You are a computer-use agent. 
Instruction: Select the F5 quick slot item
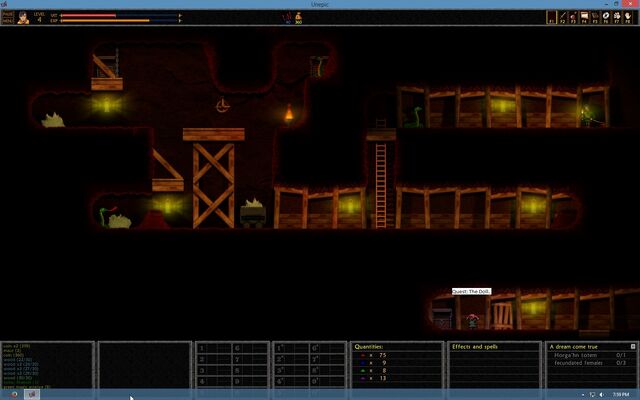(595, 18)
